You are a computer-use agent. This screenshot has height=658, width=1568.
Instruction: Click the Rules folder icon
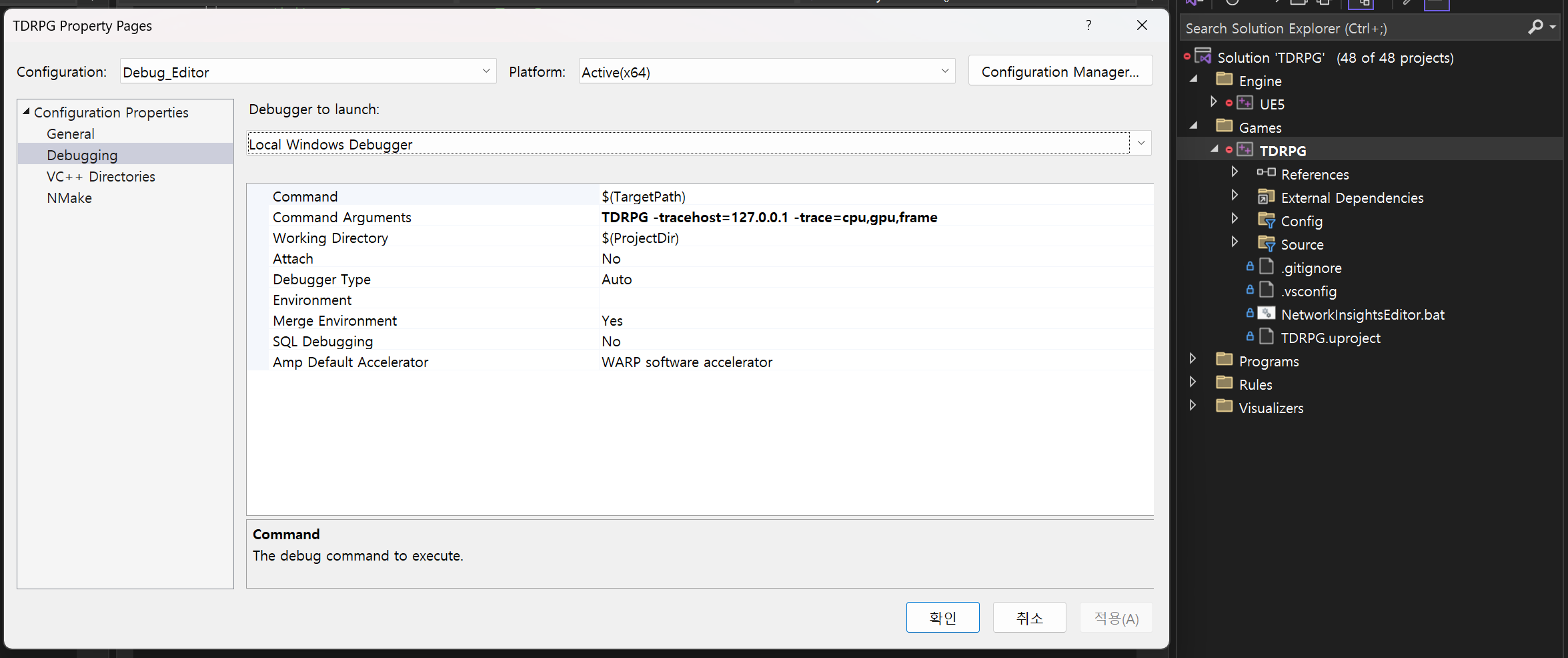point(1224,383)
